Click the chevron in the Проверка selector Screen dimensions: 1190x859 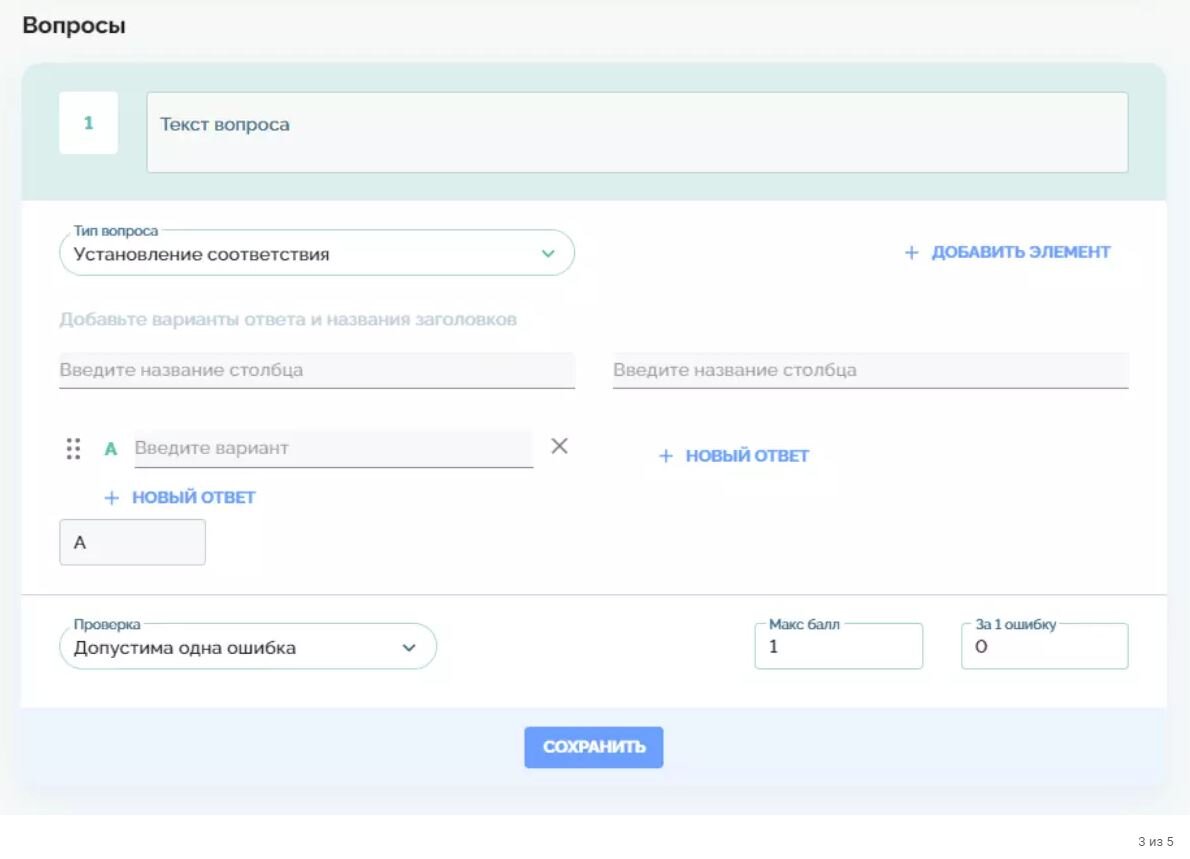point(409,646)
